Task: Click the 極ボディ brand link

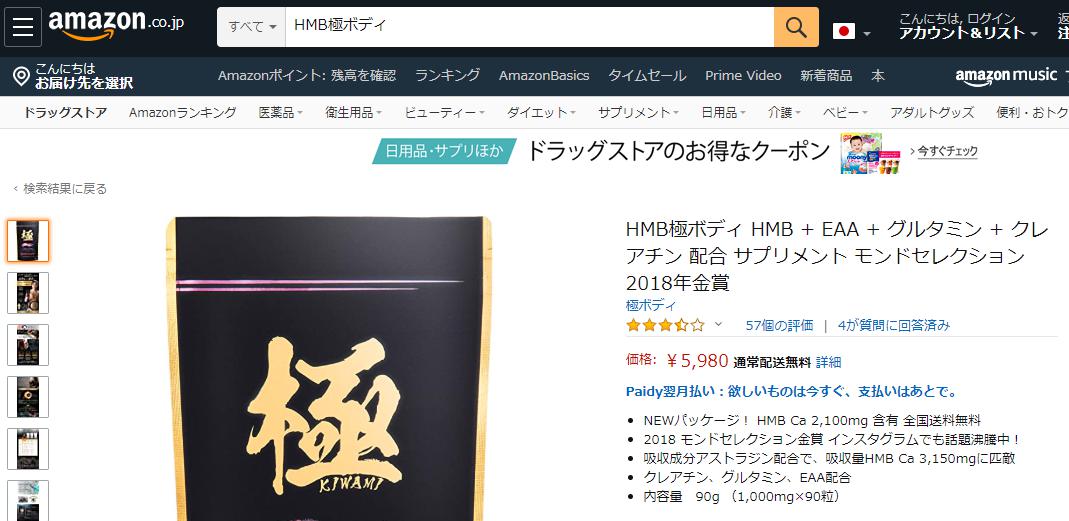Action: [x=650, y=306]
